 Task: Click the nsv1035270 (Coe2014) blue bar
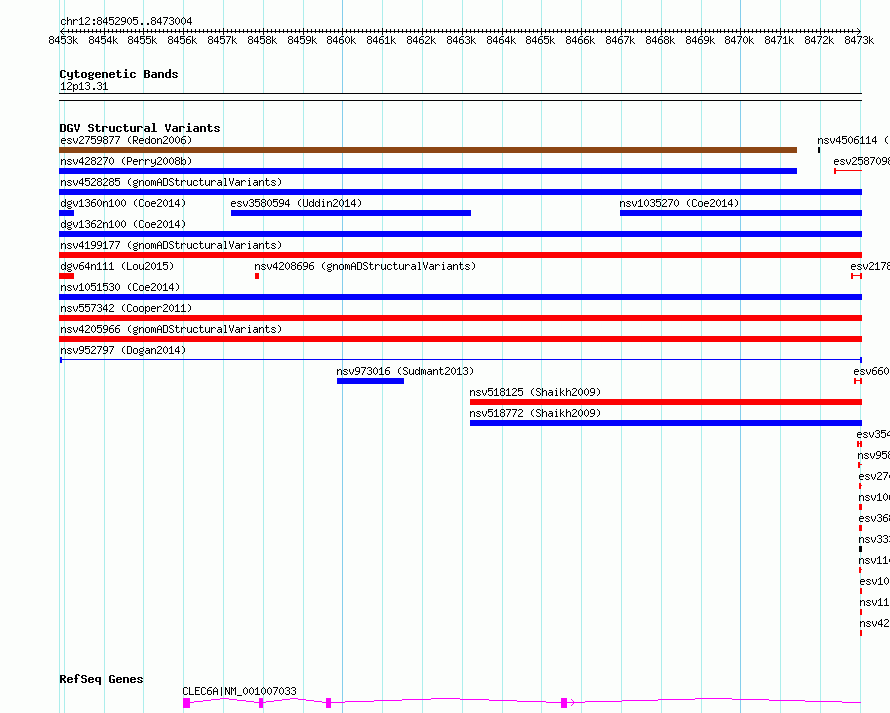click(x=740, y=213)
